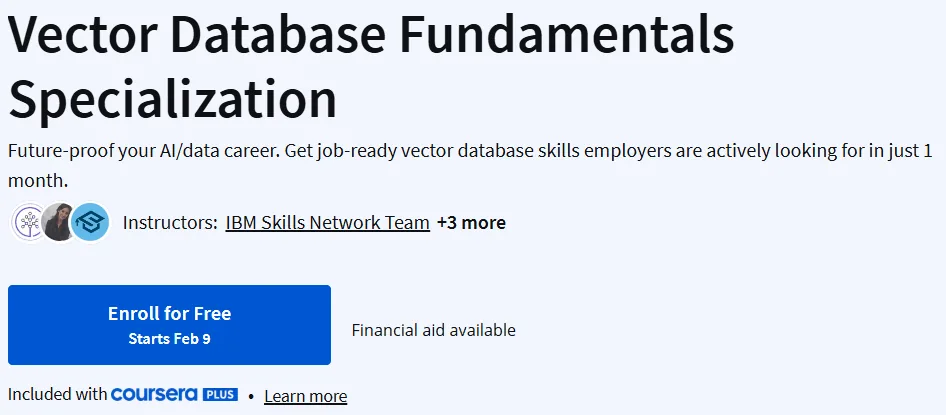Open the woman instructor's profile photo
Image resolution: width=946 pixels, height=415 pixels.
coord(59,223)
